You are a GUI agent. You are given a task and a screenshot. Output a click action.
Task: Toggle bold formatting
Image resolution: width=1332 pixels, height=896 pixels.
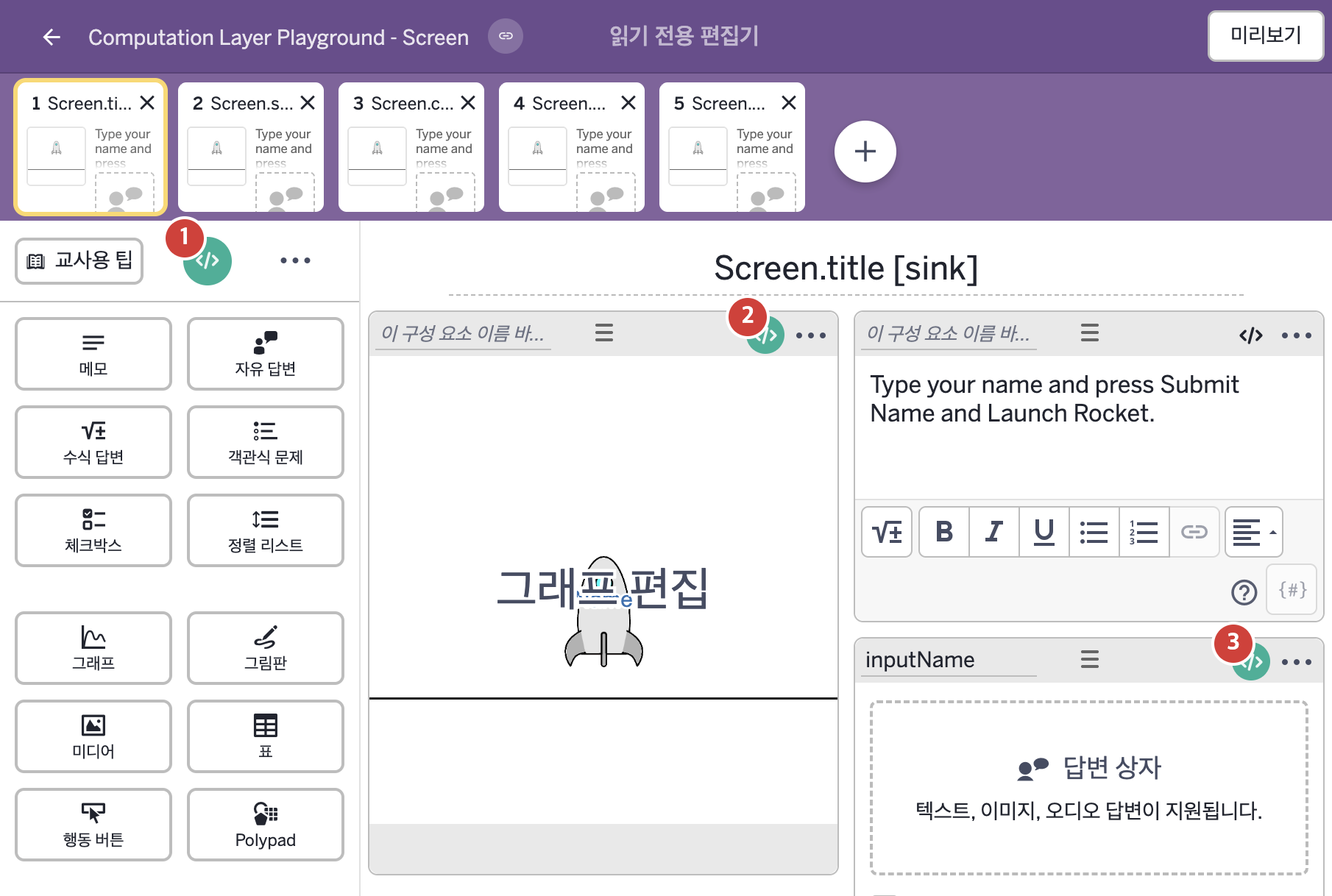pyautogui.click(x=944, y=532)
